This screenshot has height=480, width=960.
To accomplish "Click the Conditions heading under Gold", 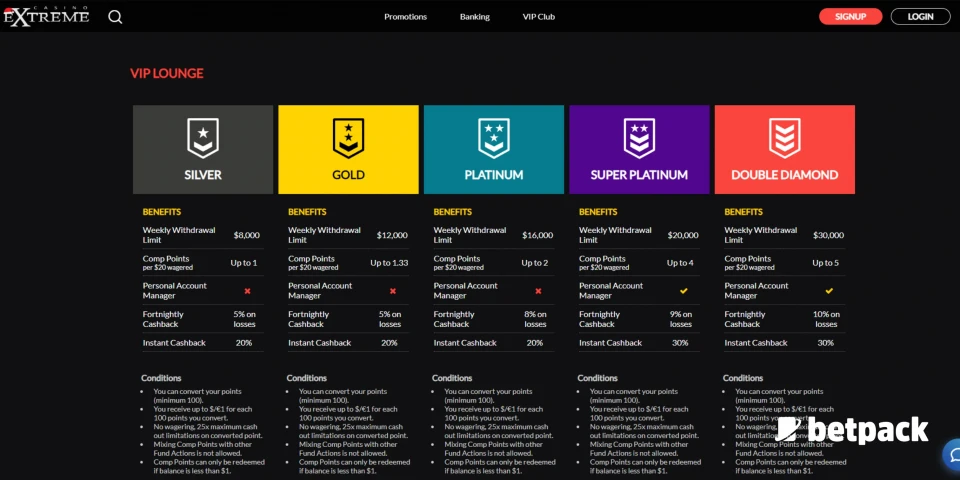I will [307, 378].
